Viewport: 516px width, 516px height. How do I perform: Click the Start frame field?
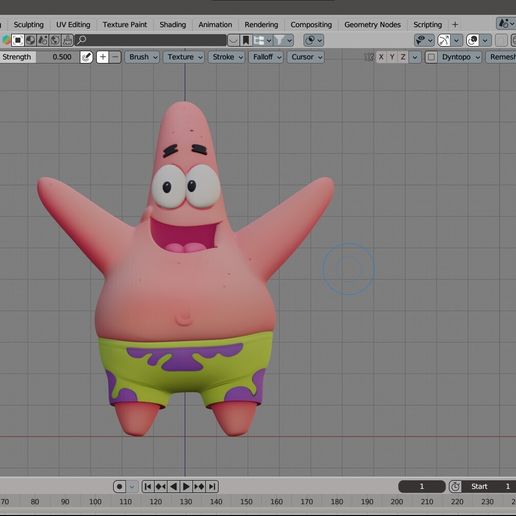(x=489, y=487)
